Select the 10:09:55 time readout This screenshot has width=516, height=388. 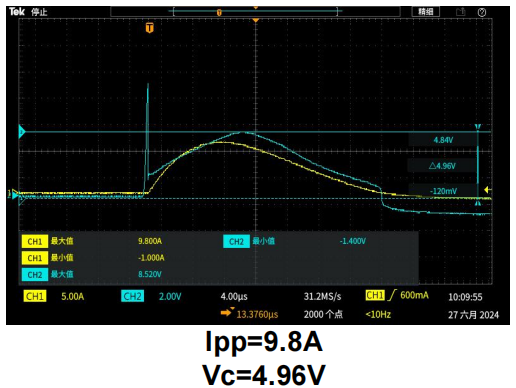click(x=465, y=297)
